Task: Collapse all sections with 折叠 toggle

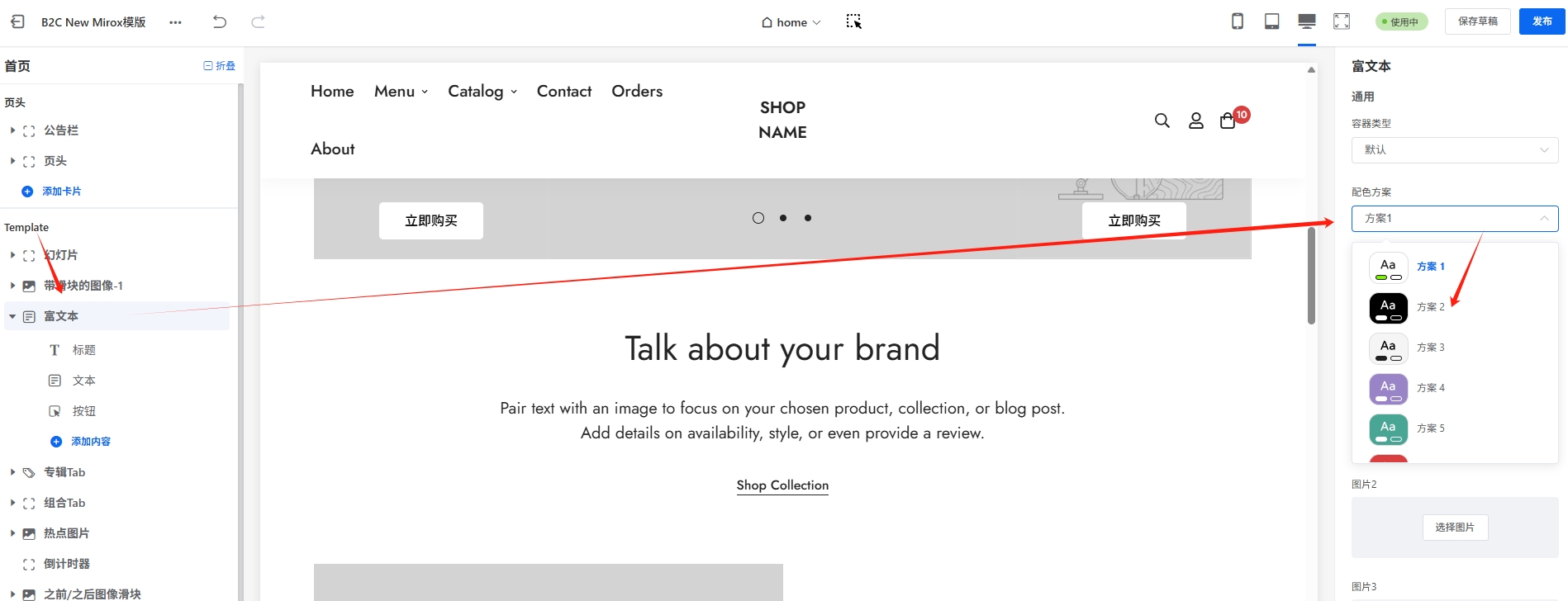Action: pos(219,66)
